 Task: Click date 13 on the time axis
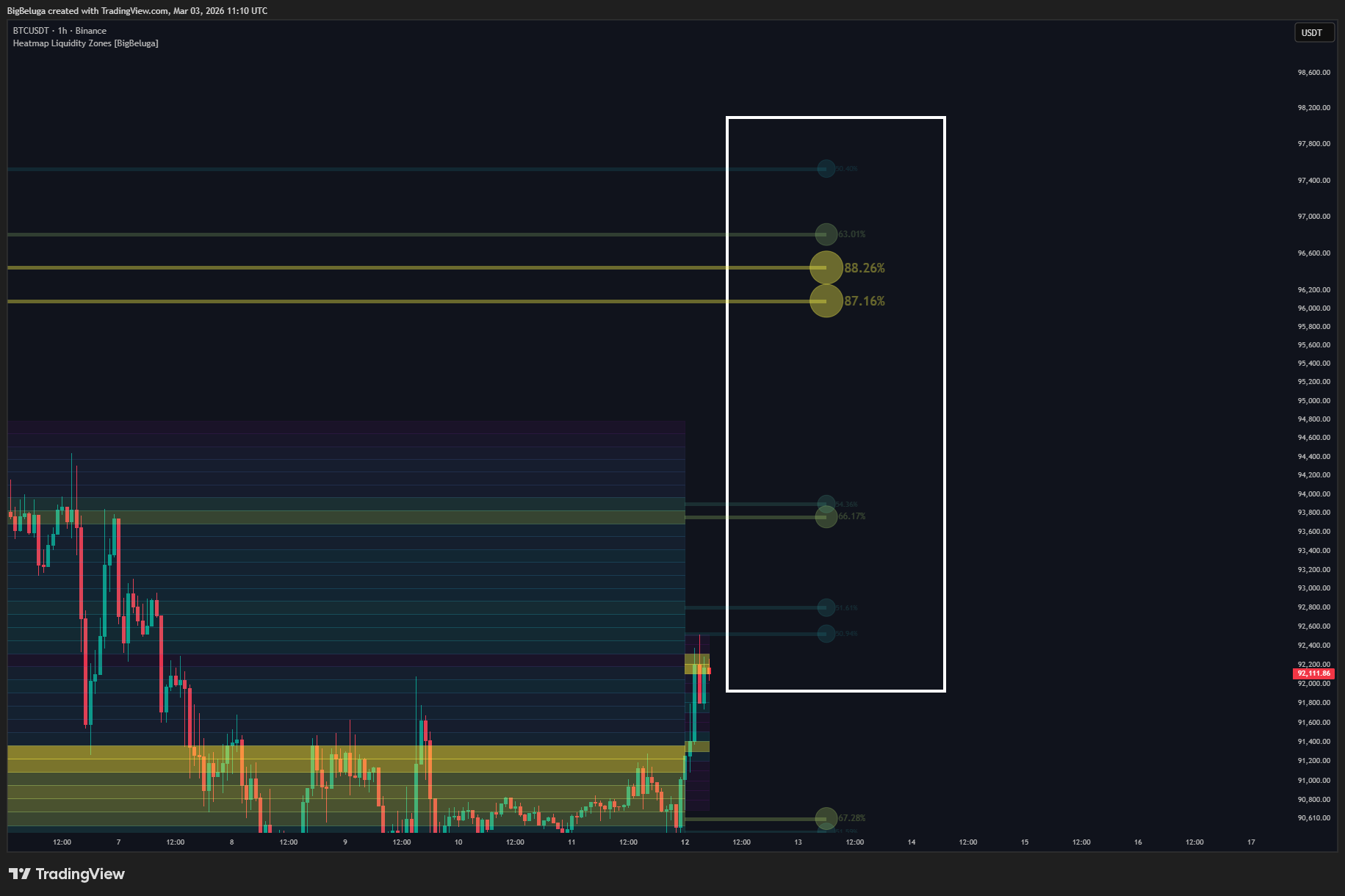(798, 842)
